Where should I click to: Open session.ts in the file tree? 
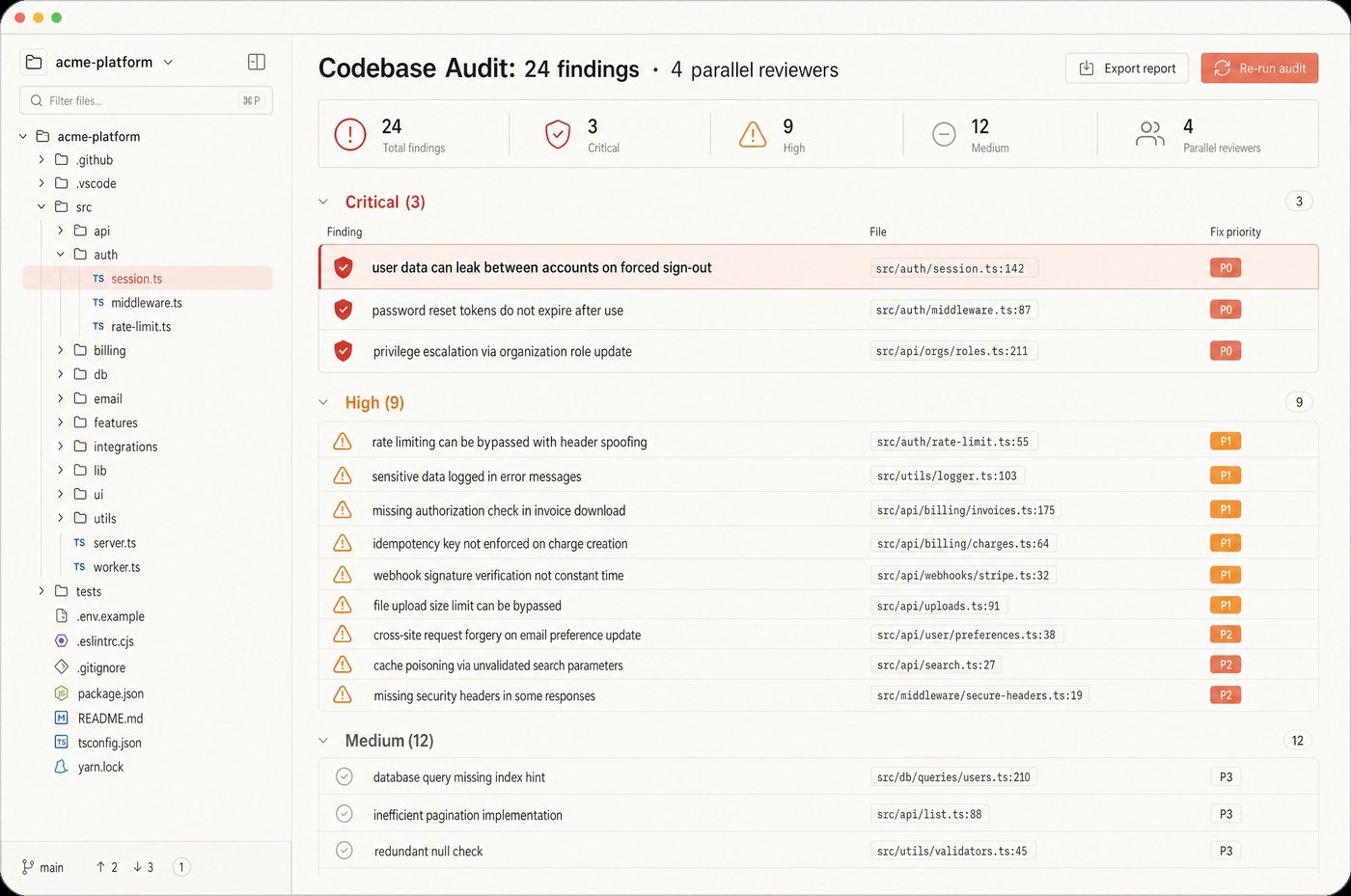(148, 279)
